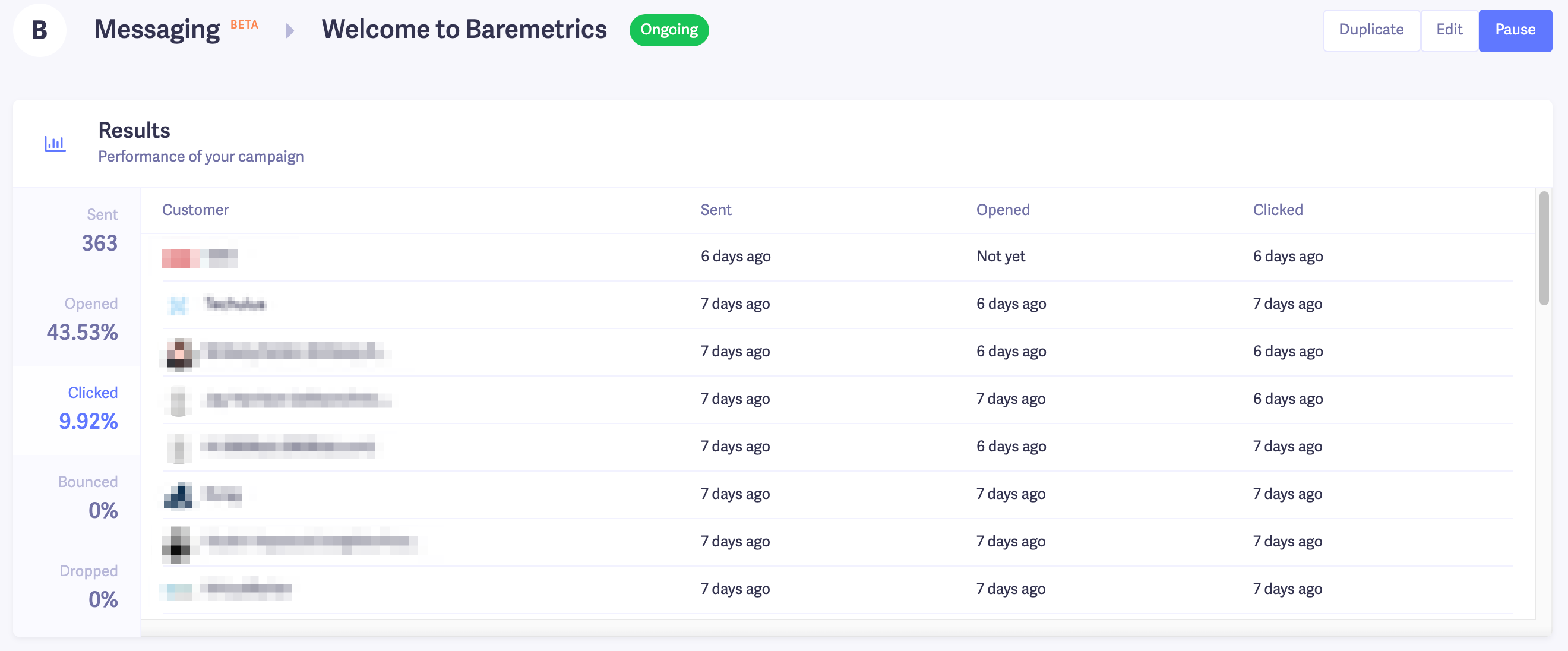1568x651 pixels.
Task: Click the results table vertical scrollbar
Action: [1543, 248]
